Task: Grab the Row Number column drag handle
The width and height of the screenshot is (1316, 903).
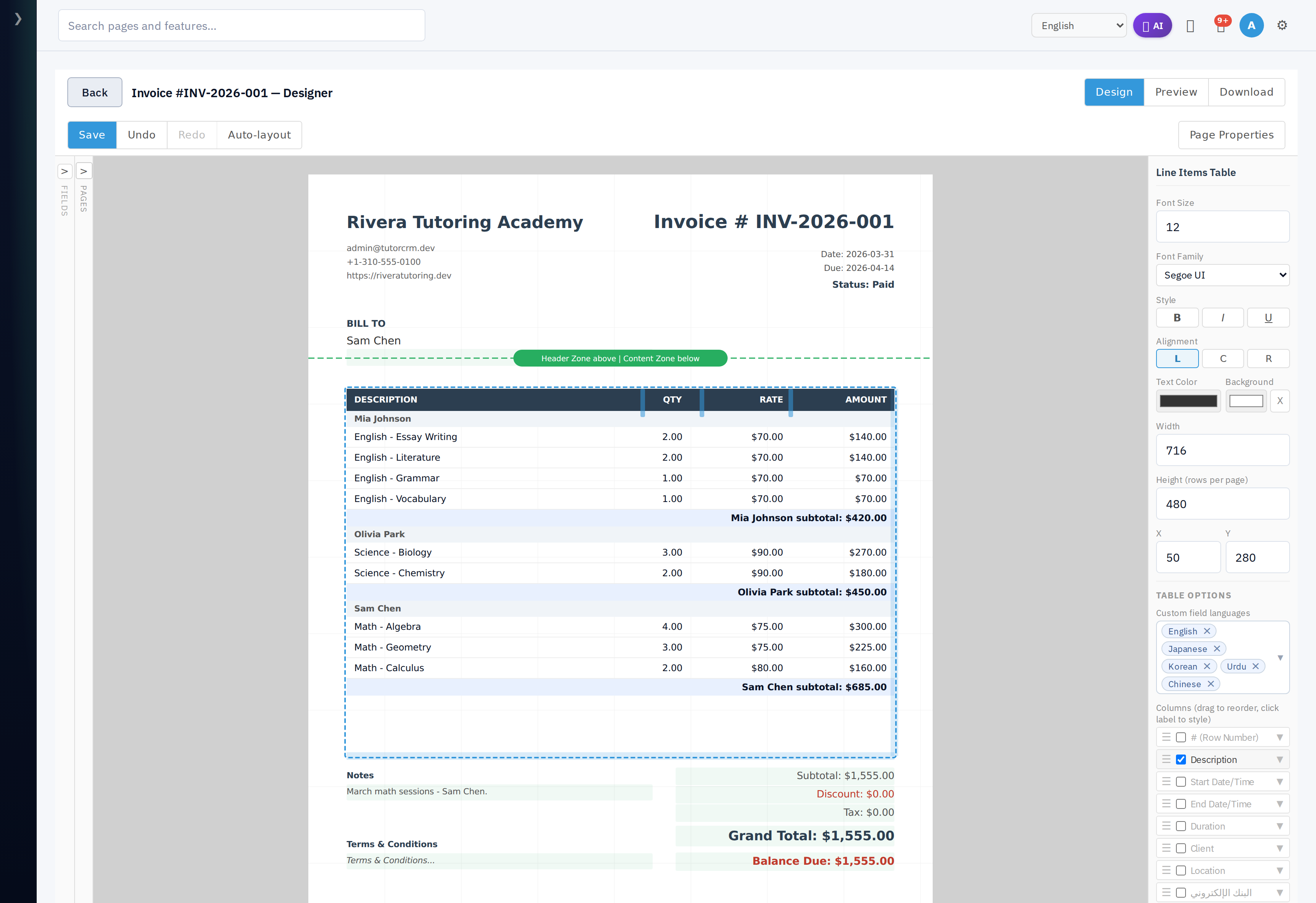Action: click(x=1166, y=737)
